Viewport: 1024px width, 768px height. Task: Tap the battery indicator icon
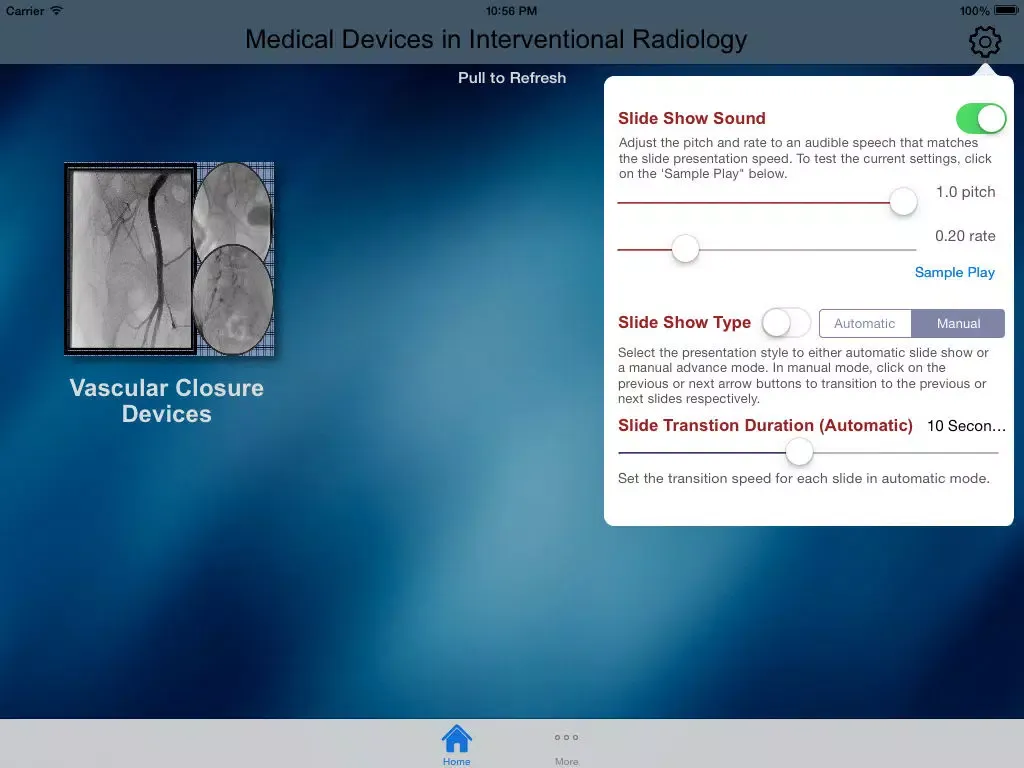pos(1006,10)
